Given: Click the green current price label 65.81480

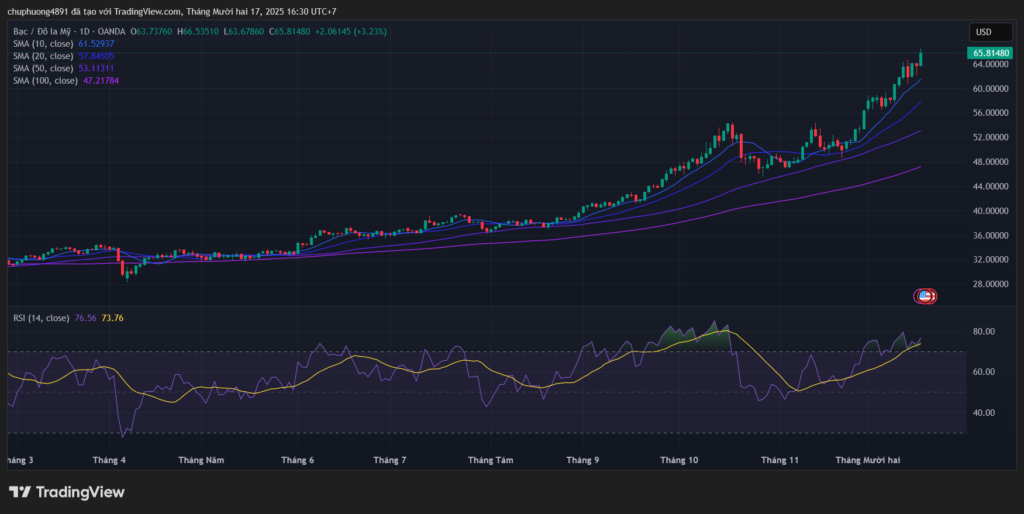Looking at the screenshot, I should 988,52.
